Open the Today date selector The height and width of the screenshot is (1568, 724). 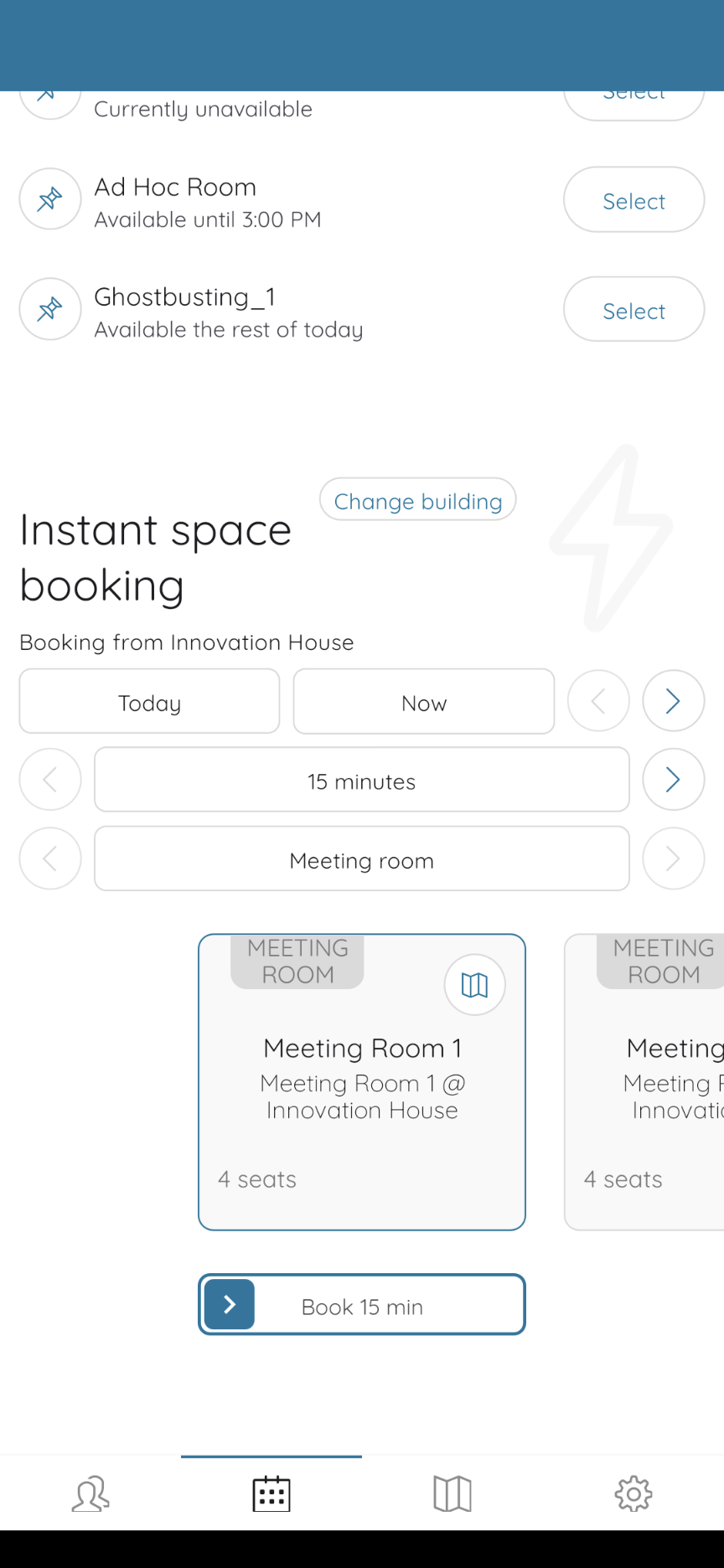149,701
